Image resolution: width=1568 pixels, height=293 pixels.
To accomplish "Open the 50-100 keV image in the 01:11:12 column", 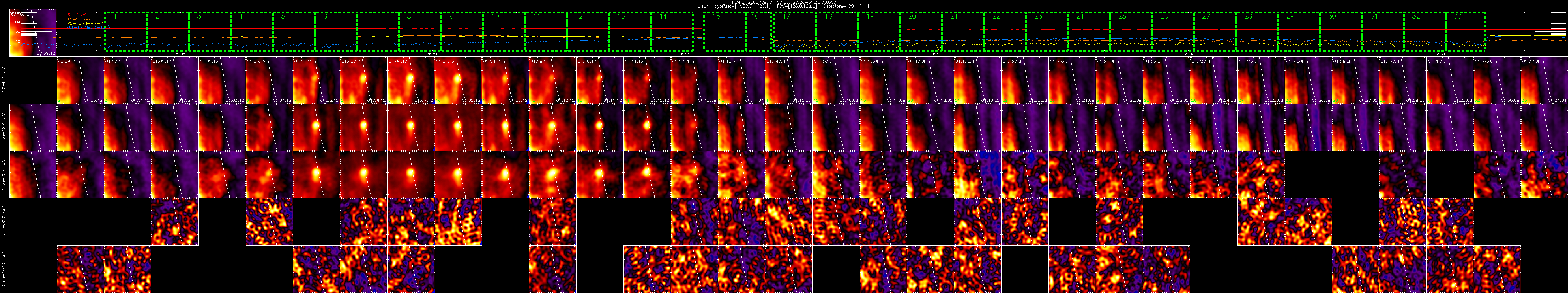I will (646, 269).
